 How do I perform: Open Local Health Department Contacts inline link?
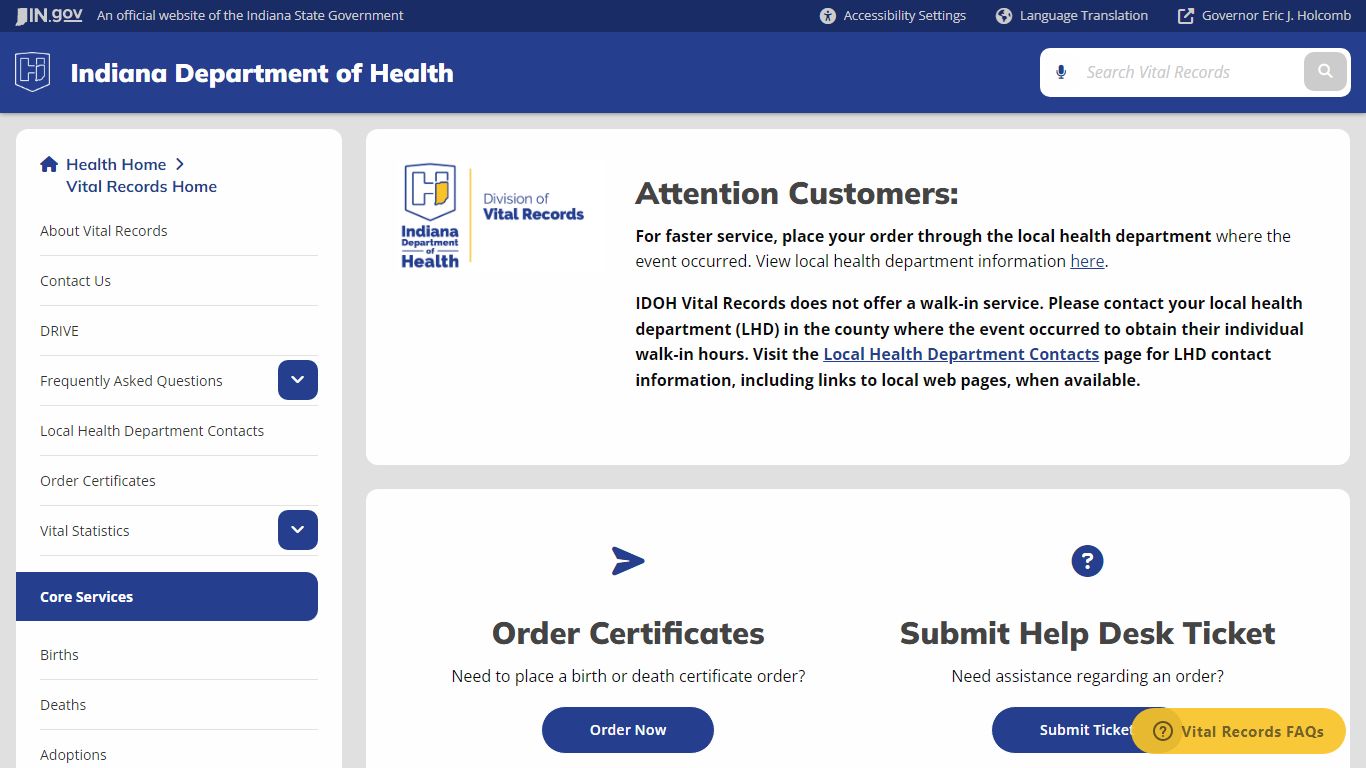(x=961, y=354)
